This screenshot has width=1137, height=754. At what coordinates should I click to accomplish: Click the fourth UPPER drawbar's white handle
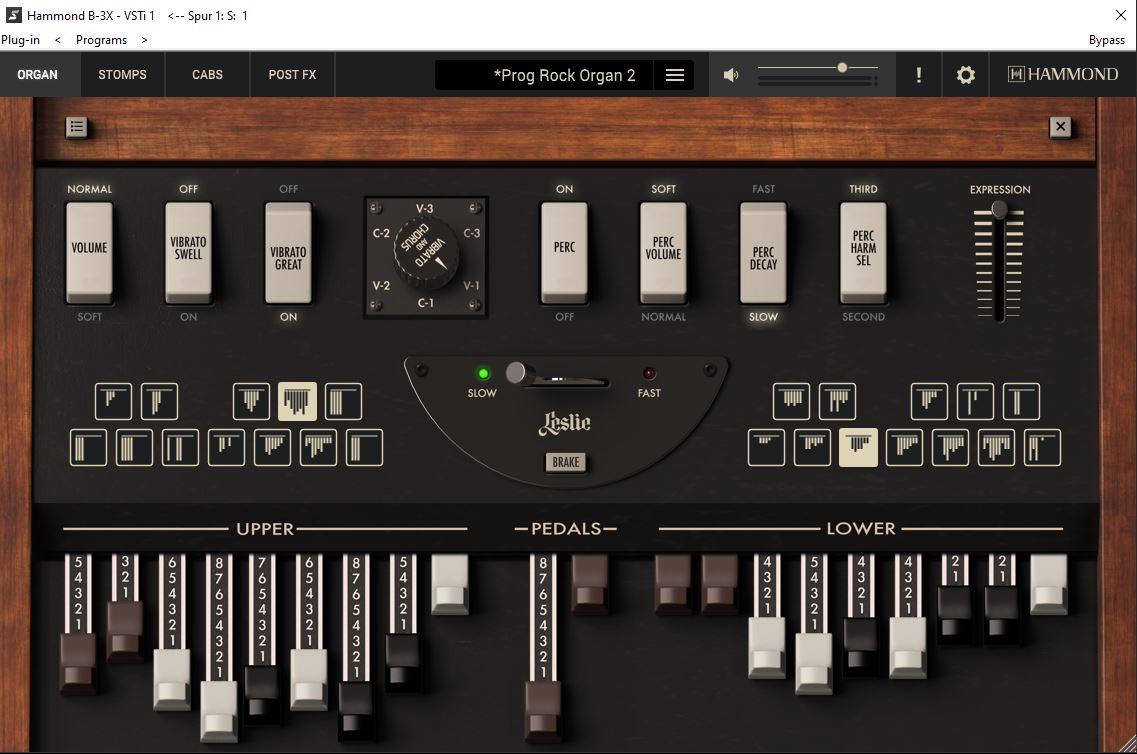tap(219, 710)
